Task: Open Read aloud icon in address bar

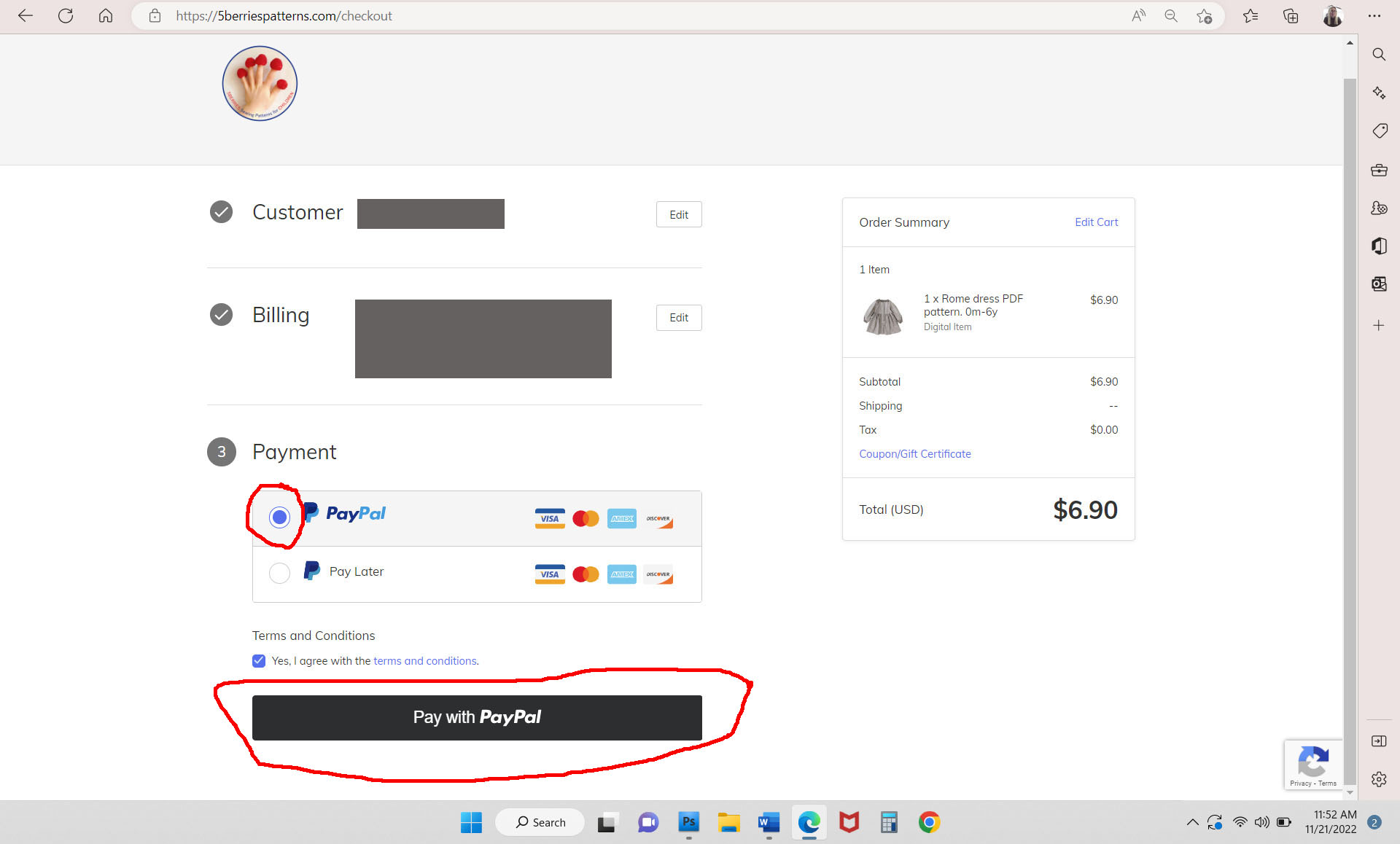Action: click(x=1138, y=16)
